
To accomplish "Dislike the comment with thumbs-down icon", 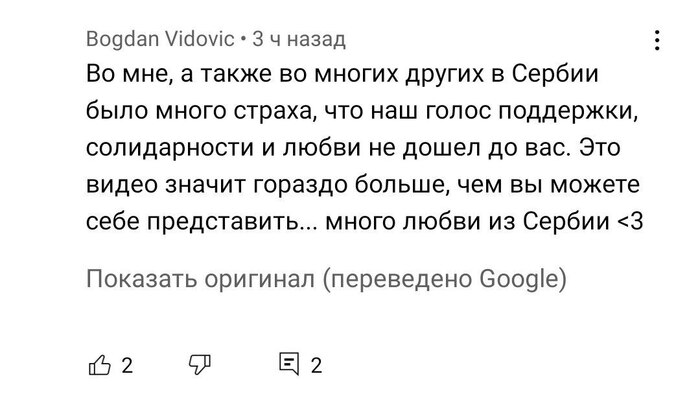I will tap(199, 364).
